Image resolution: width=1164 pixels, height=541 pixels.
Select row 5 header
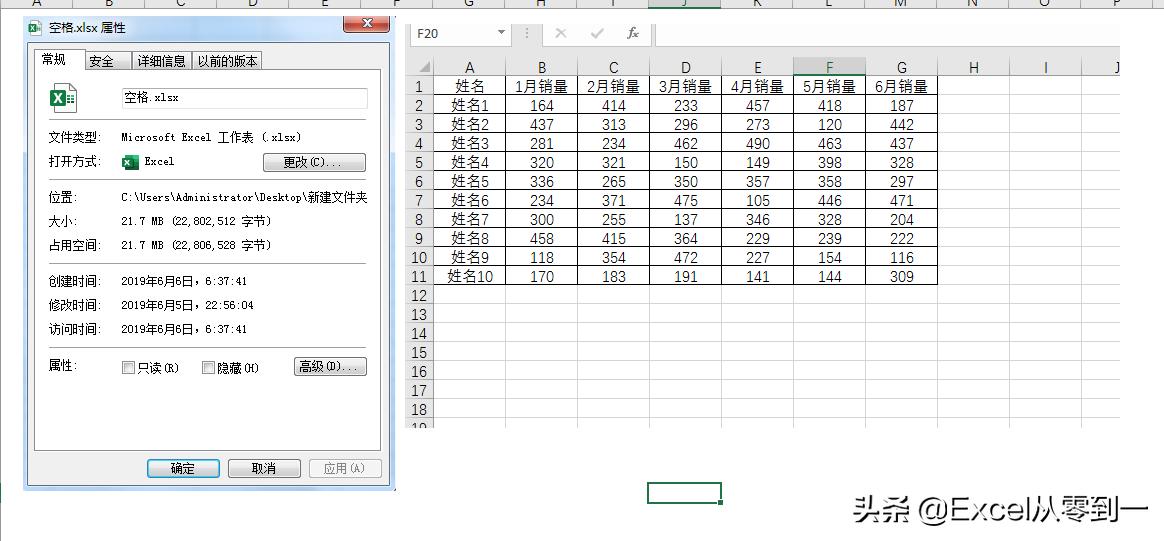coord(420,162)
